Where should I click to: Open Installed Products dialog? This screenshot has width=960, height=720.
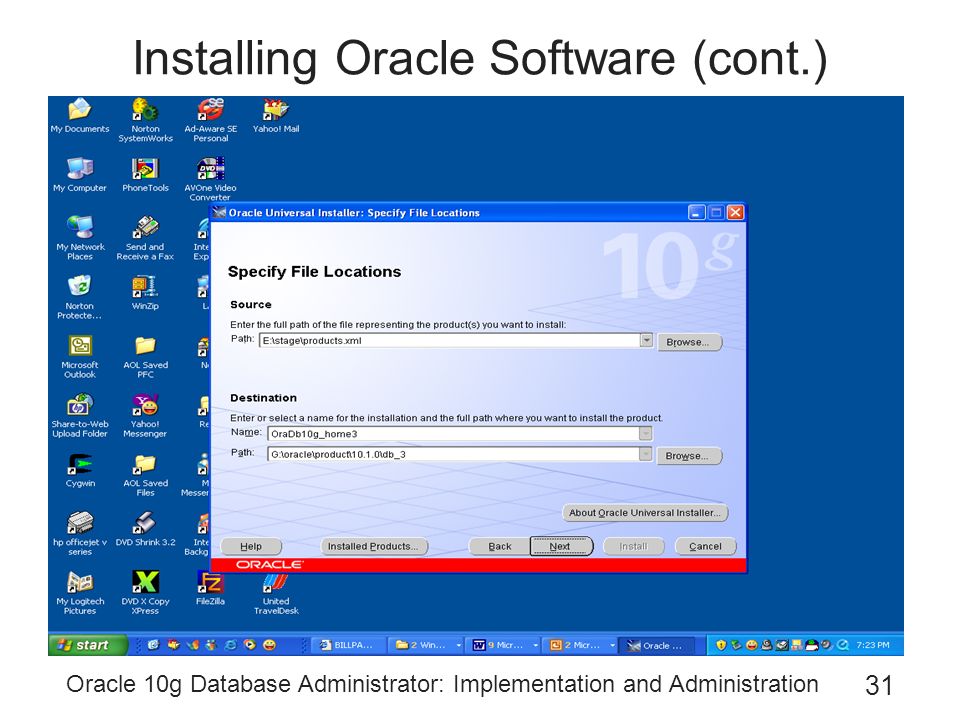[373, 546]
